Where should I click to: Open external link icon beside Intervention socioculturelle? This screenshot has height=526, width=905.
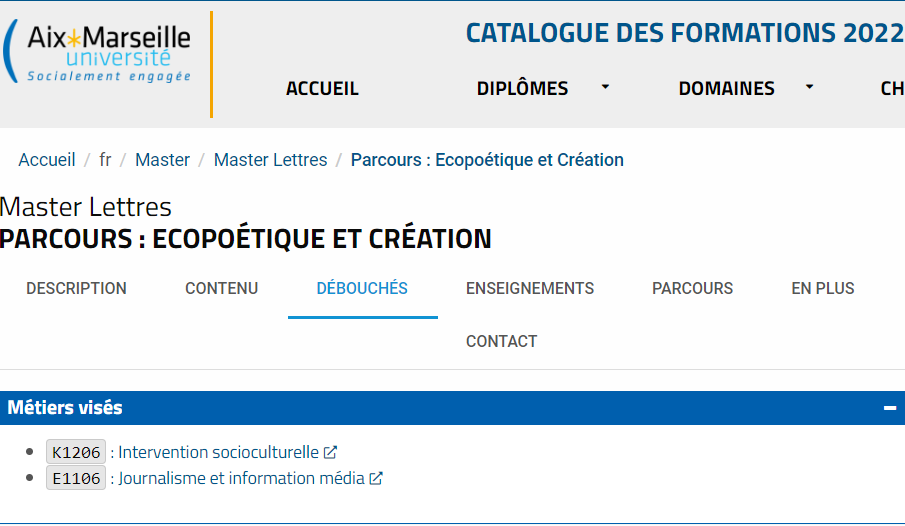330,452
